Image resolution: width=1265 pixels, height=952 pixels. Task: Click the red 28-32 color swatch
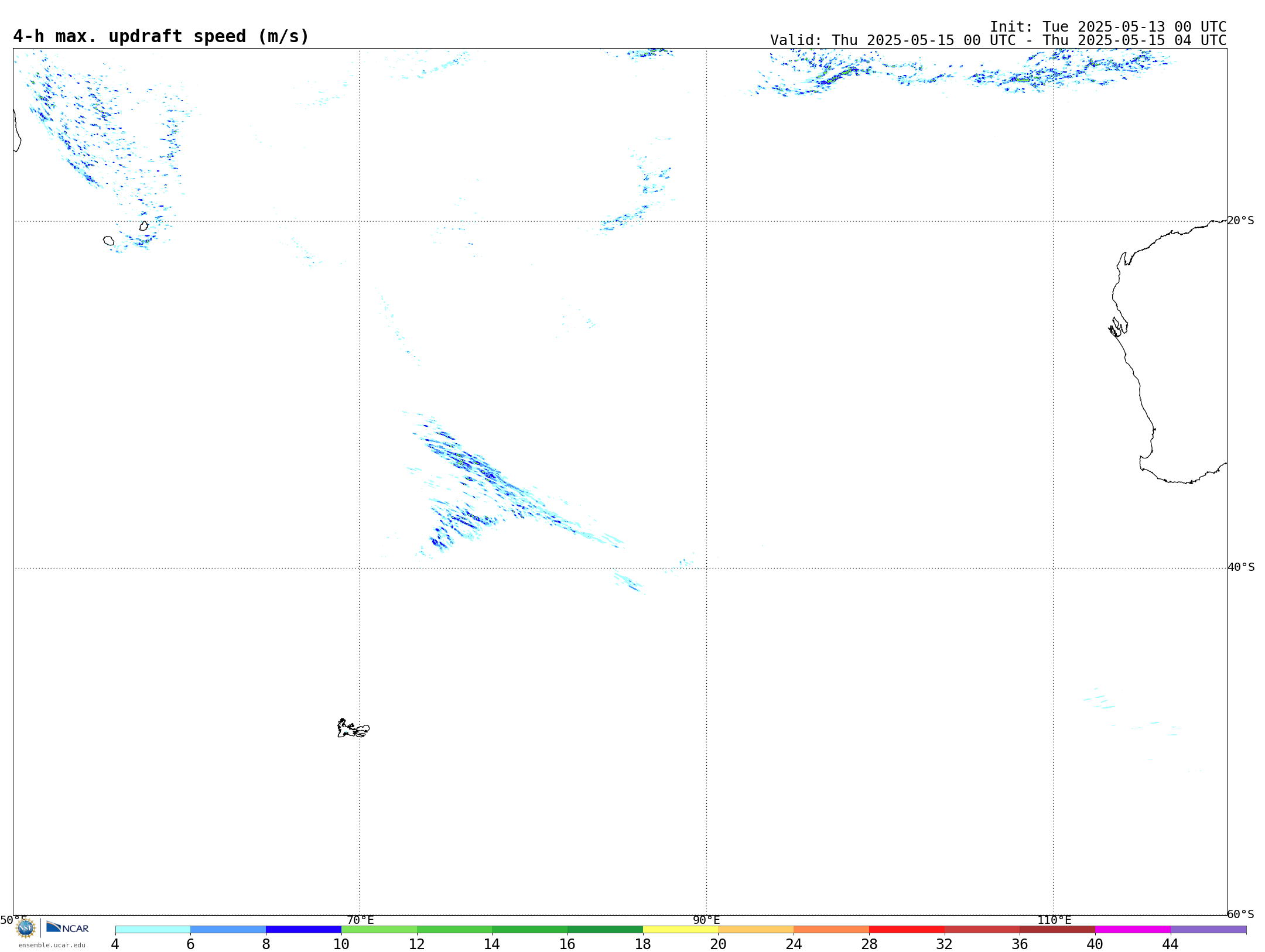[x=907, y=929]
